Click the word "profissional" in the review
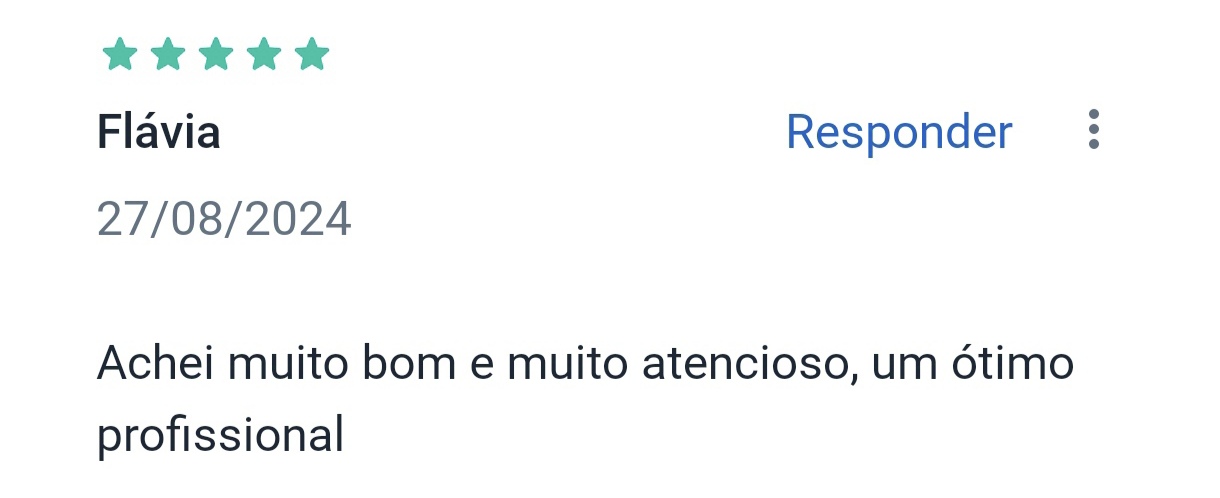Screen dimensions: 1220x498 220,435
